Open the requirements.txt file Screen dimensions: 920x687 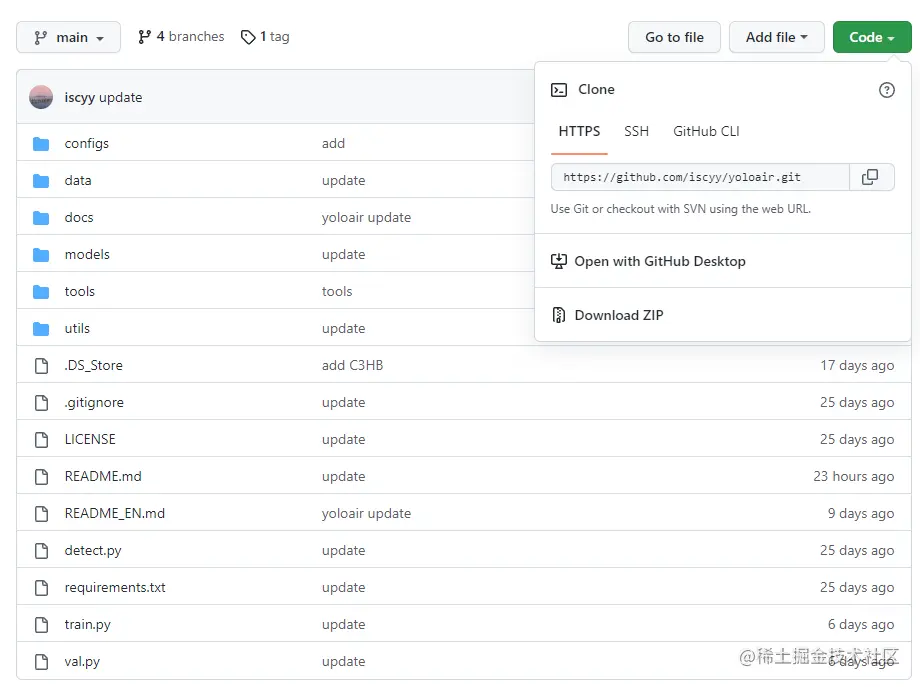(115, 587)
